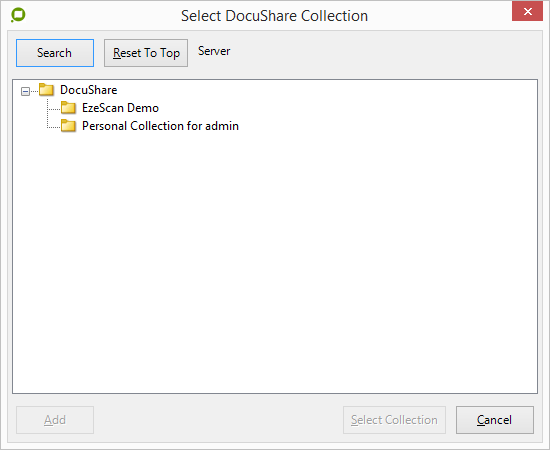
Task: Click the Cancel button
Action: point(495,420)
